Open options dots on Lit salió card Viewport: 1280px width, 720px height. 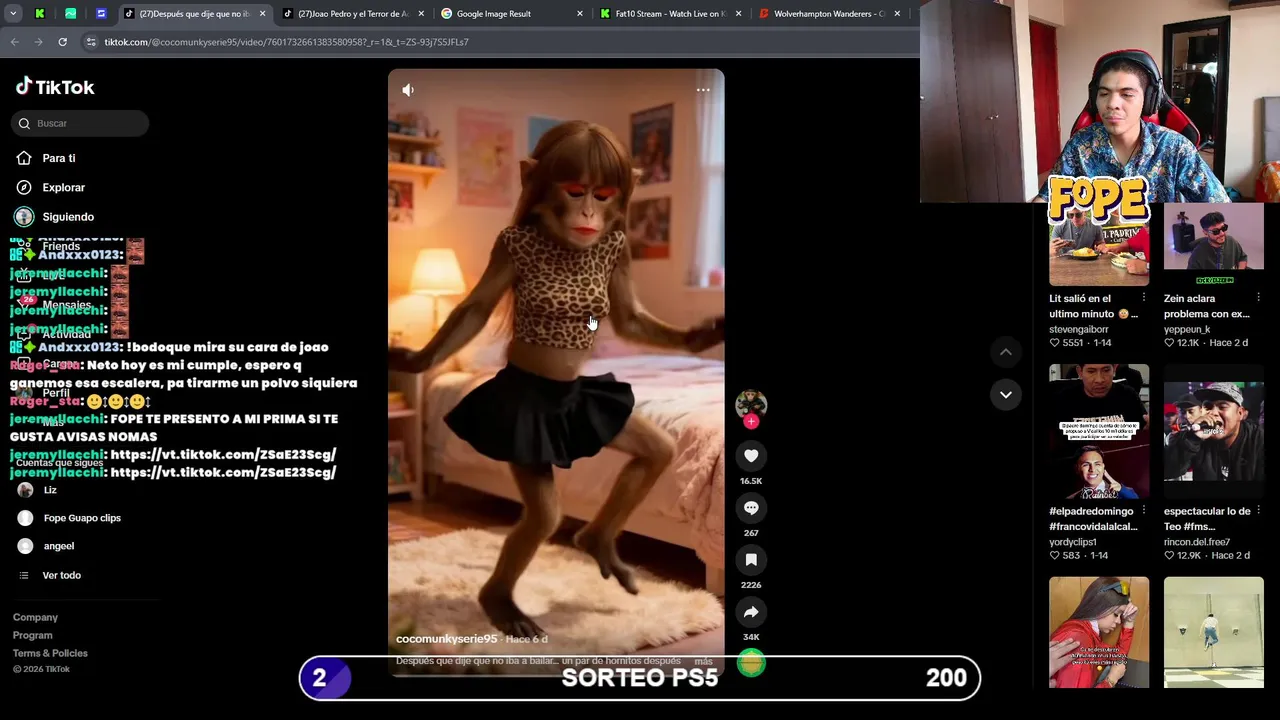point(1144,298)
